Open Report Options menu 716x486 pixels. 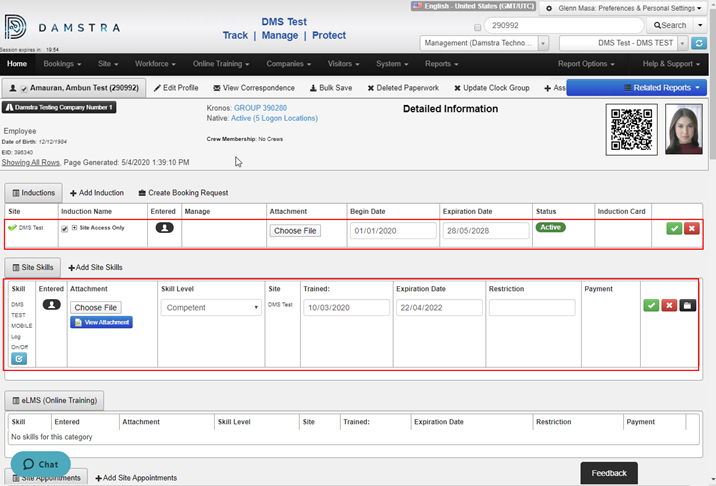(x=586, y=64)
